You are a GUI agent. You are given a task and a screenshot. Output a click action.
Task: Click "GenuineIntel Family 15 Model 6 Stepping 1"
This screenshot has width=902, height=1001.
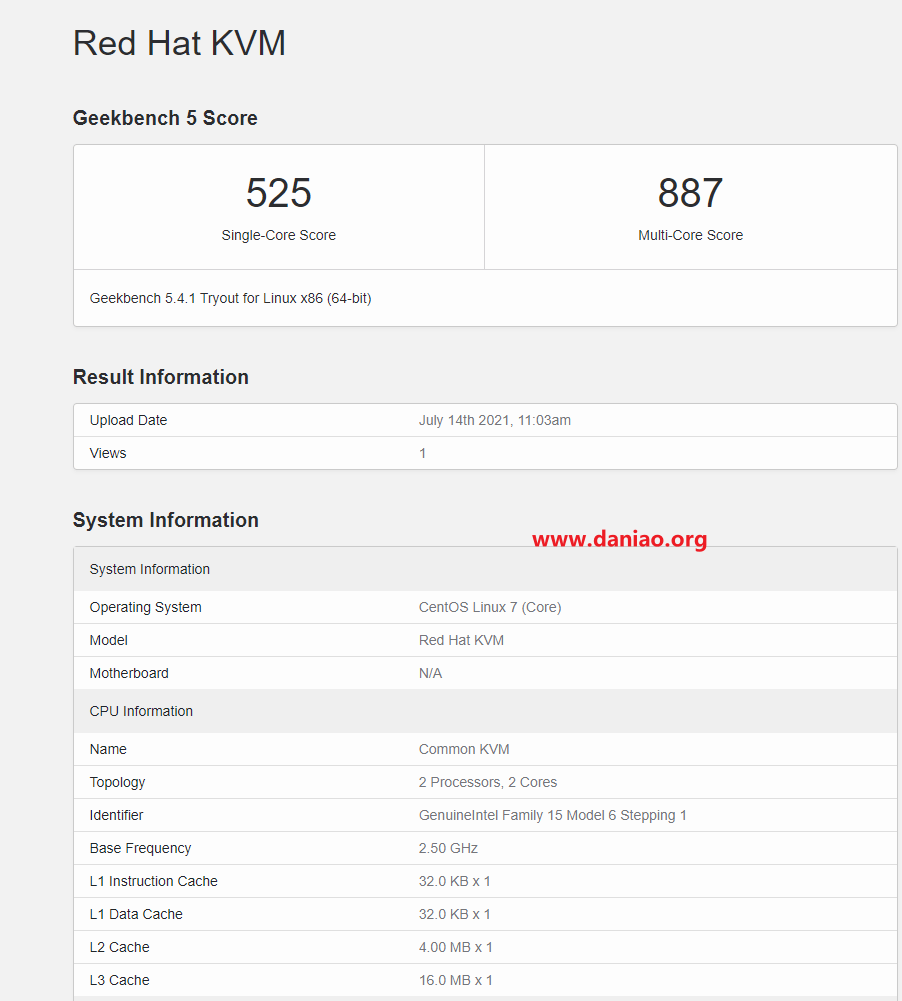pyautogui.click(x=553, y=815)
